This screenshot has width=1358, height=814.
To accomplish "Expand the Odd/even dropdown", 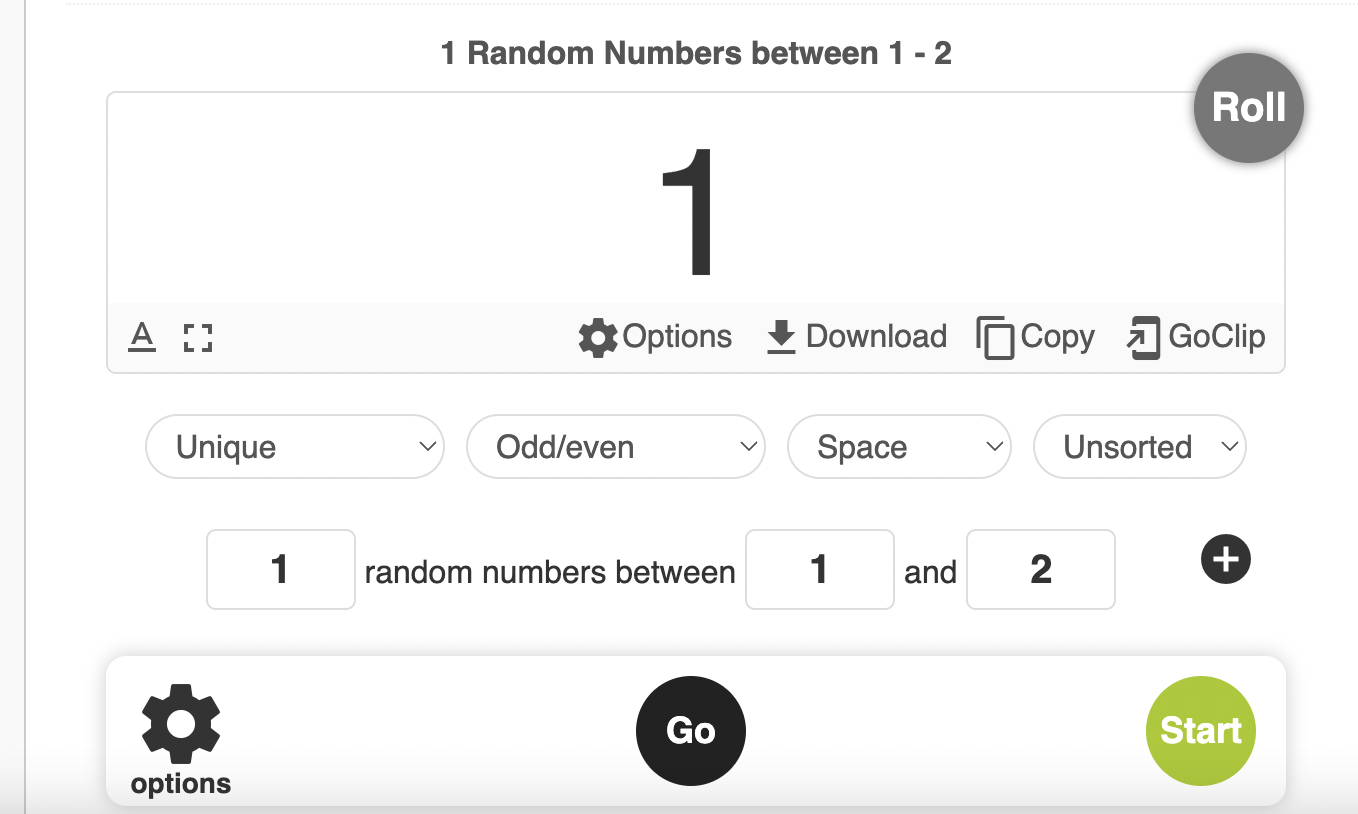I will (616, 446).
